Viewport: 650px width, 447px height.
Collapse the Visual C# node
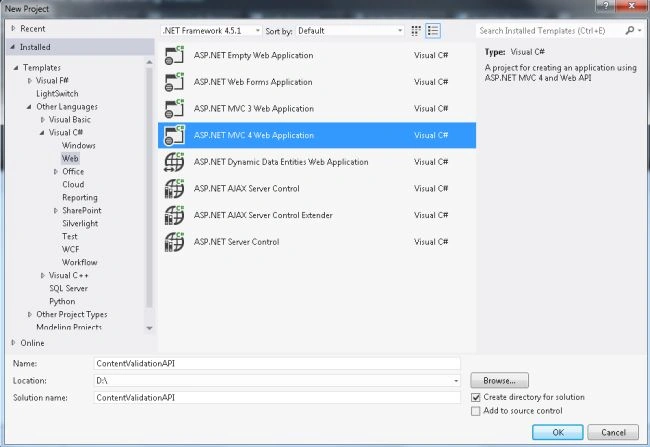click(x=42, y=133)
